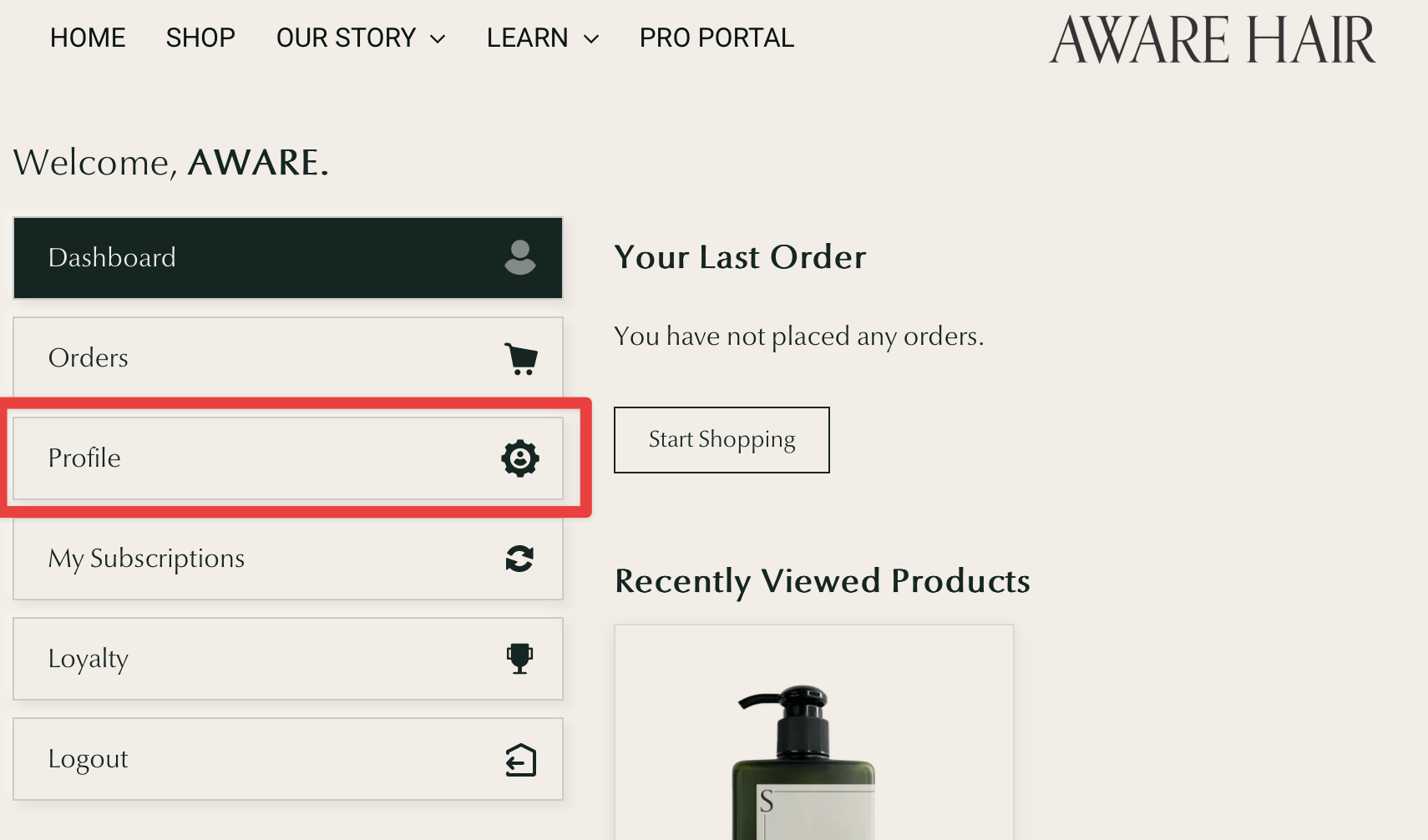Click the Orders shopping cart icon

coord(521,358)
